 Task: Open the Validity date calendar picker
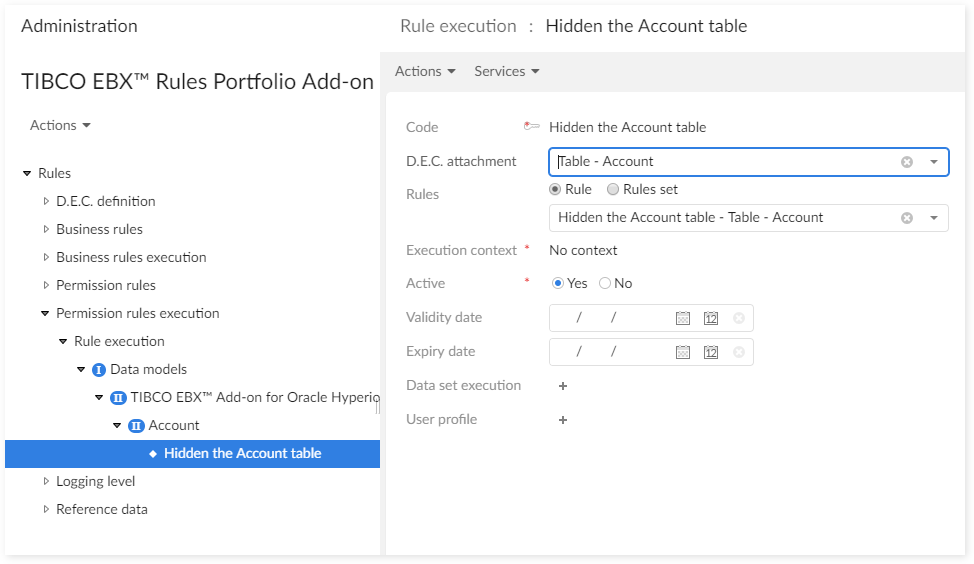pos(683,318)
